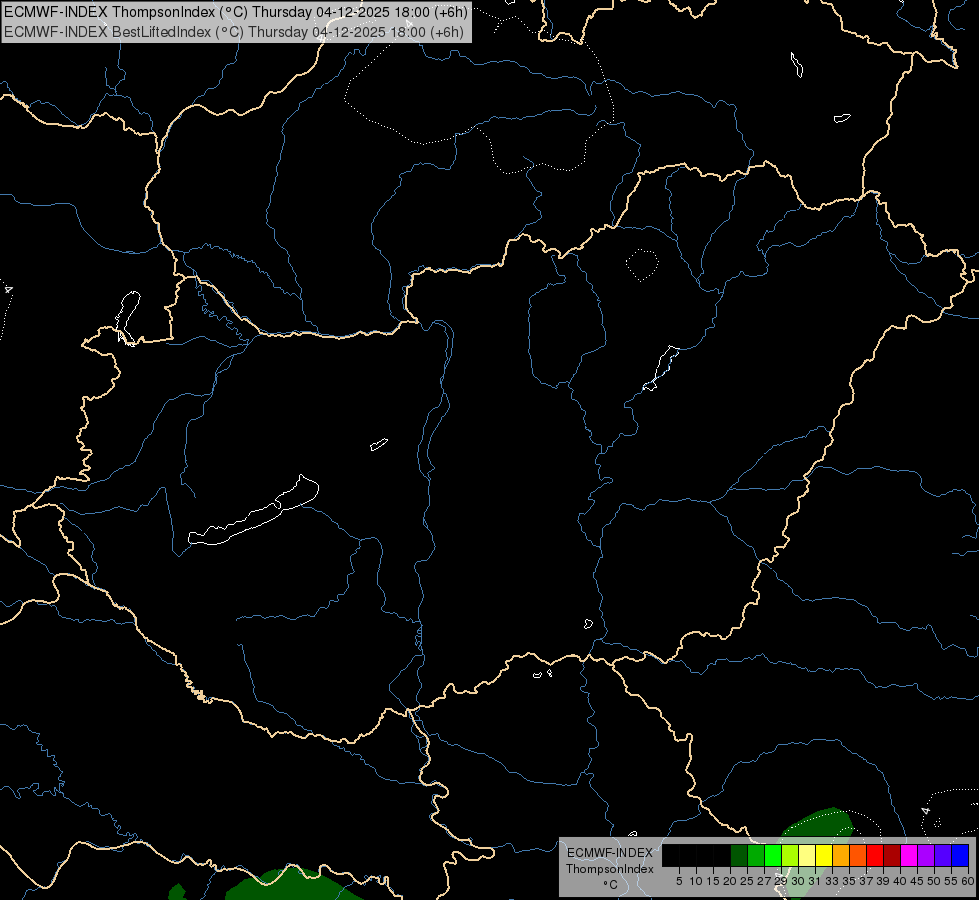Click legend tick value 5

[x=679, y=881]
